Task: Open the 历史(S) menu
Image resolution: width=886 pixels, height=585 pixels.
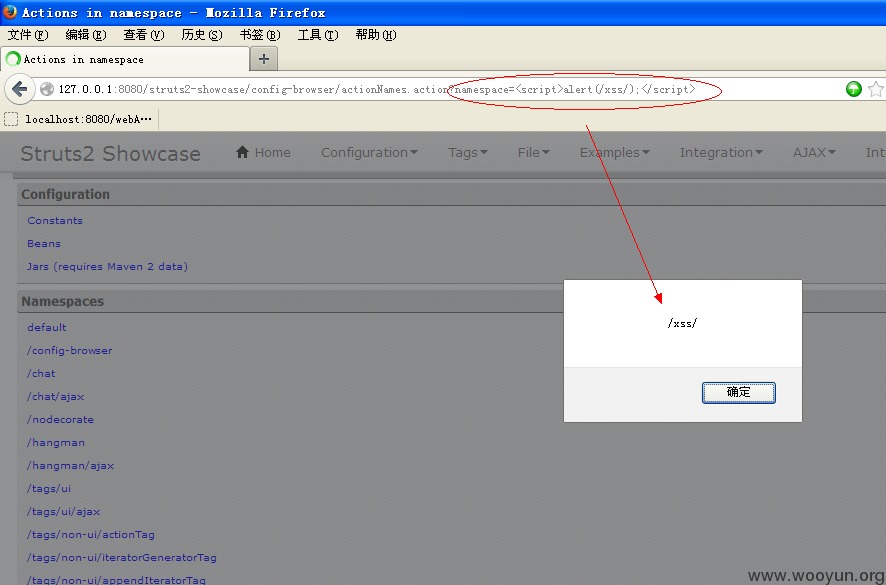Action: click(x=202, y=35)
